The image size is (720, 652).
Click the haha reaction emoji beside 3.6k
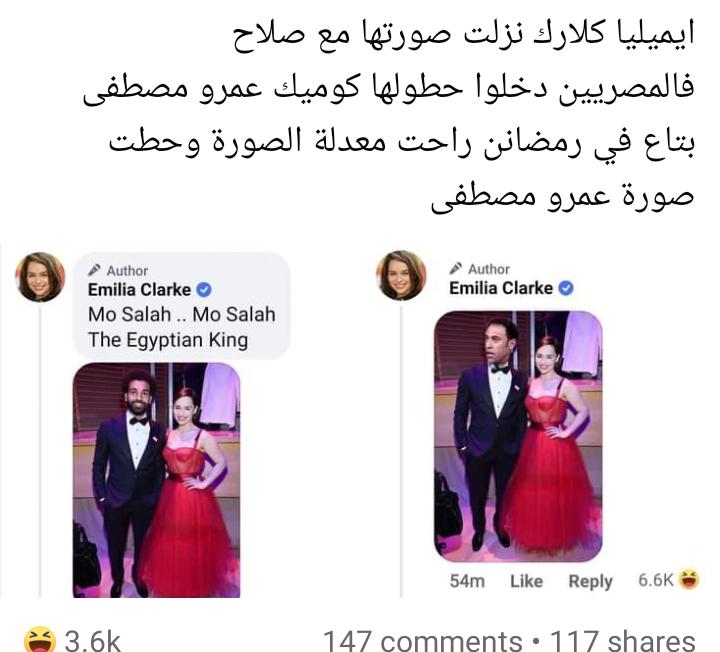(x=40, y=640)
